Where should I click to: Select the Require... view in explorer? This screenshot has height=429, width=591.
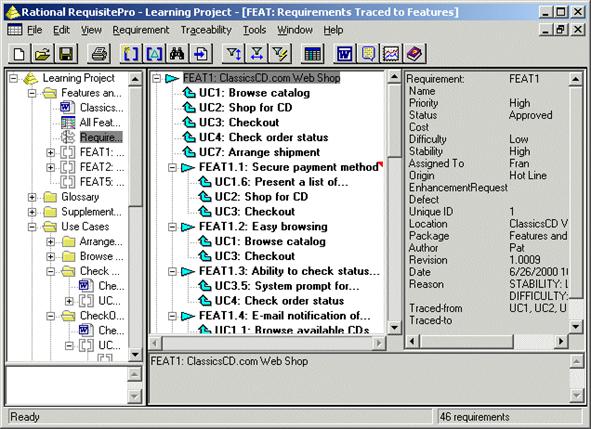(101, 137)
